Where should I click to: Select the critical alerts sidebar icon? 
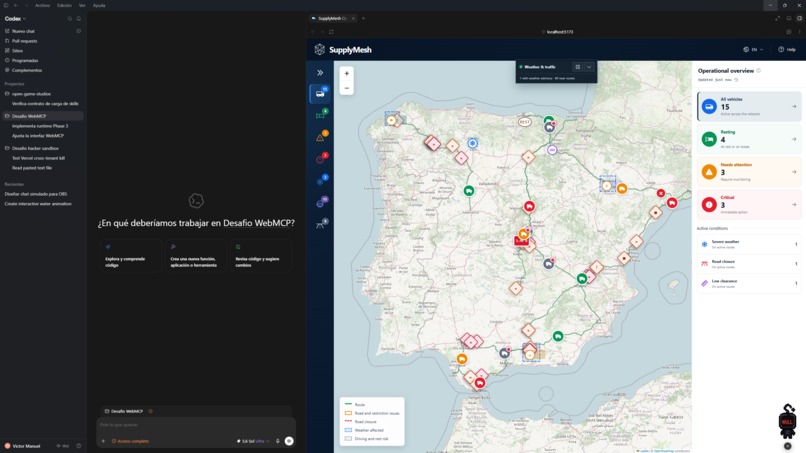[320, 159]
